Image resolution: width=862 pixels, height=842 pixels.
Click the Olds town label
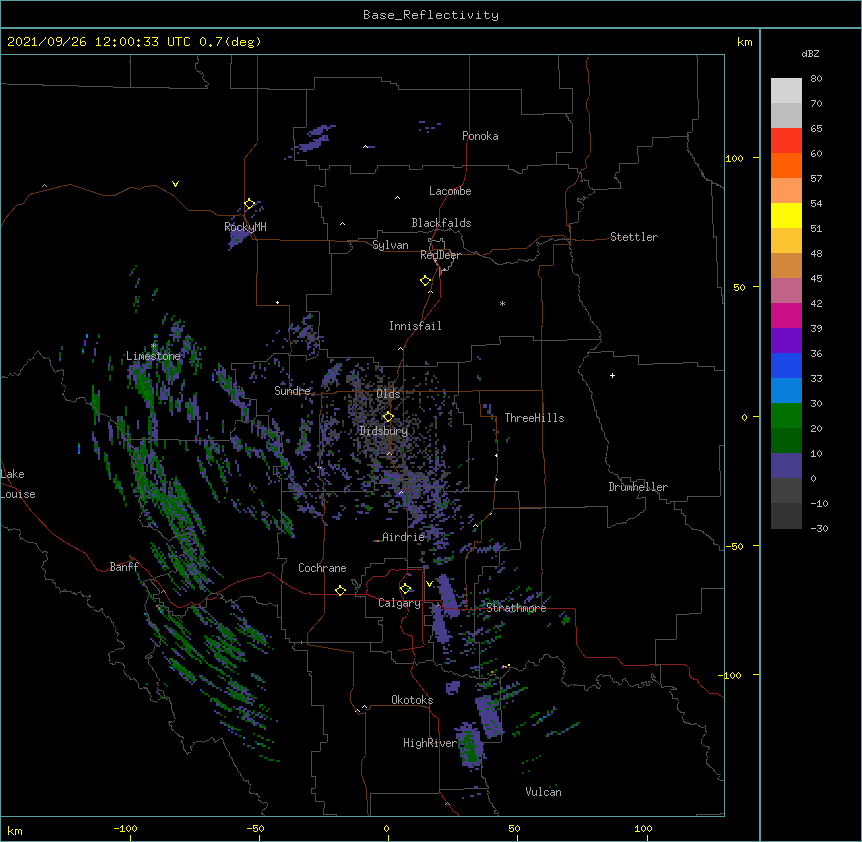click(388, 394)
